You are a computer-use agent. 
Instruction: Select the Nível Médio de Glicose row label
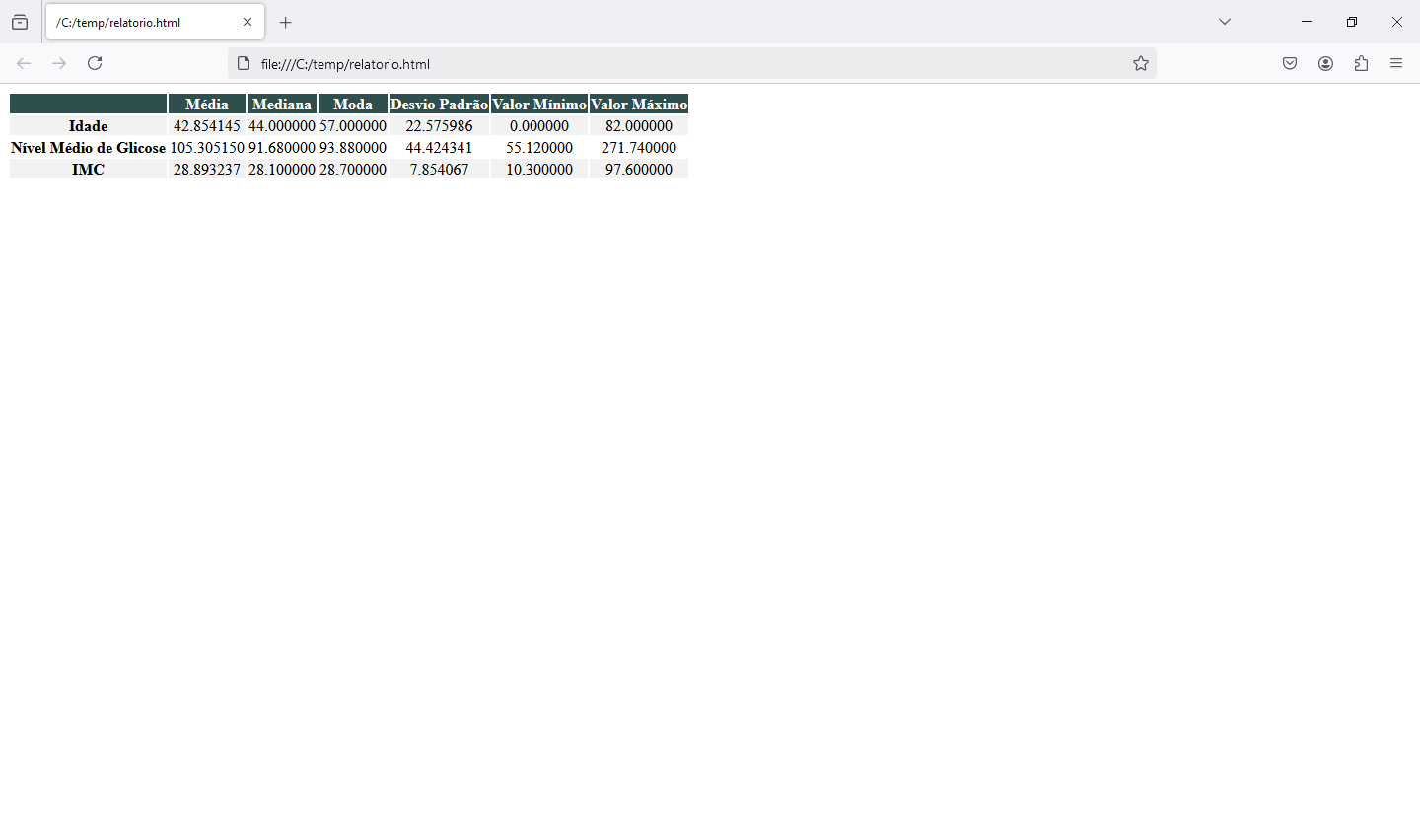click(88, 148)
